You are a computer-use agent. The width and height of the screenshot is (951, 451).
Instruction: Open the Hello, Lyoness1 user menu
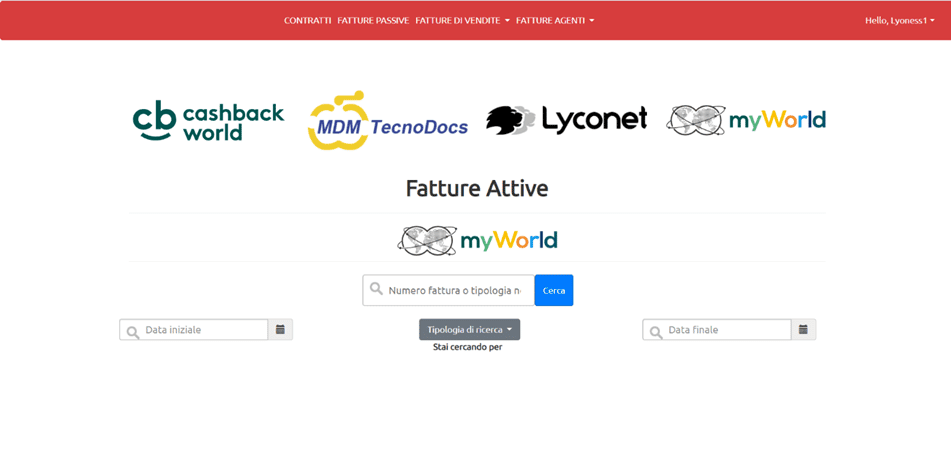pos(899,21)
